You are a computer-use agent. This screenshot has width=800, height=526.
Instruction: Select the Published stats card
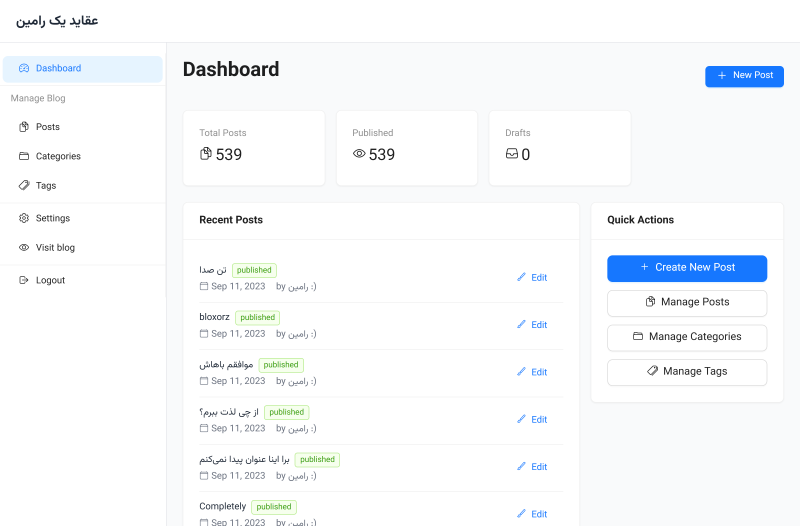coord(407,148)
